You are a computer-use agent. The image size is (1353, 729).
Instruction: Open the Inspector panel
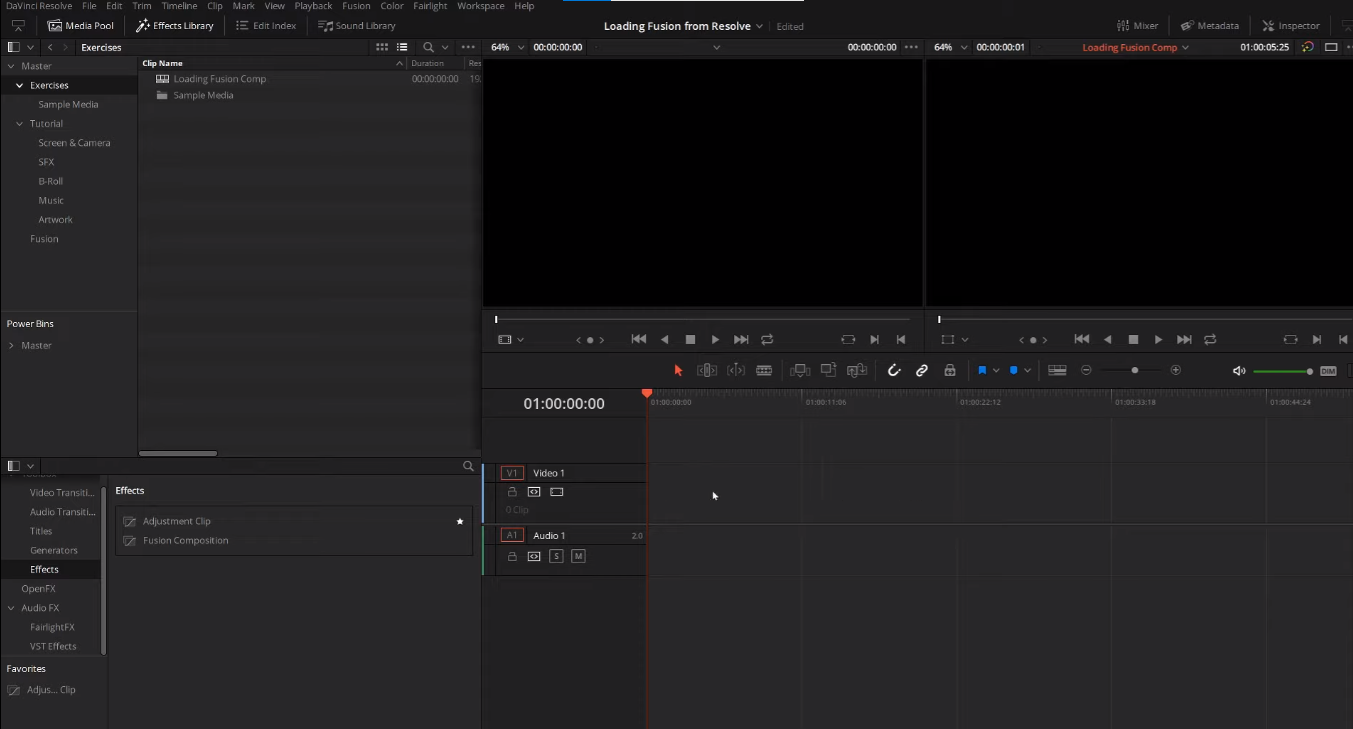[x=1290, y=25]
